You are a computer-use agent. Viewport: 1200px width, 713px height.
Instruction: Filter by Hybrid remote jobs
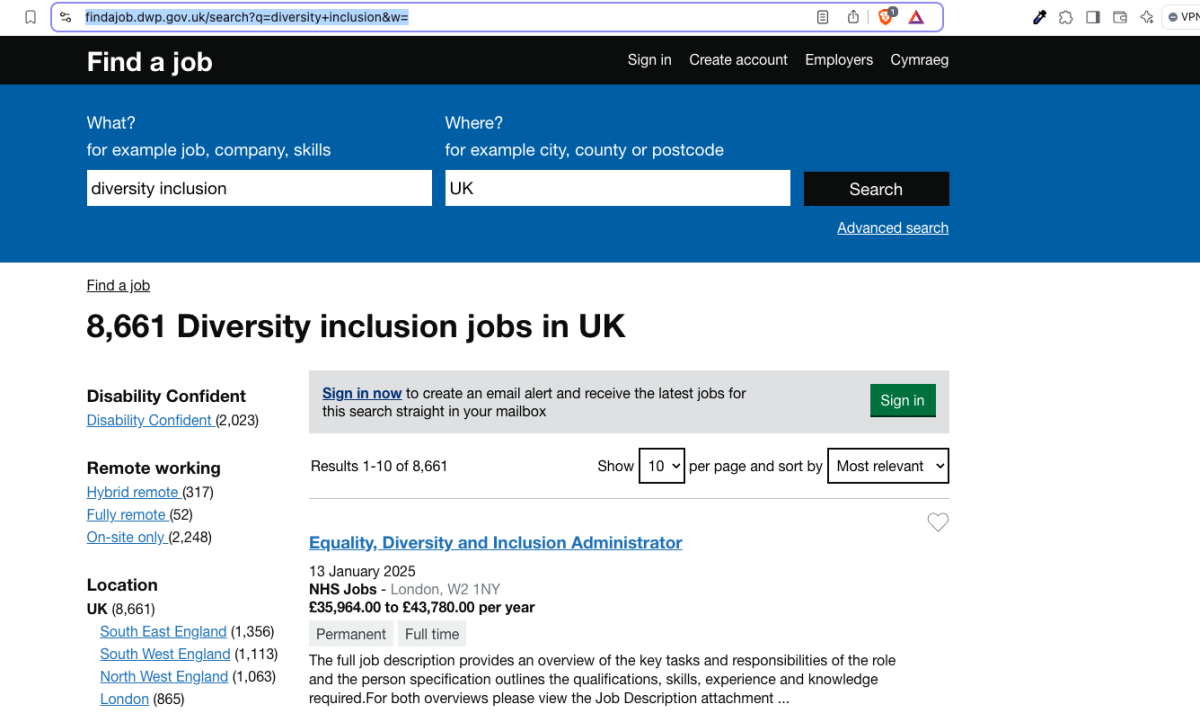point(132,492)
